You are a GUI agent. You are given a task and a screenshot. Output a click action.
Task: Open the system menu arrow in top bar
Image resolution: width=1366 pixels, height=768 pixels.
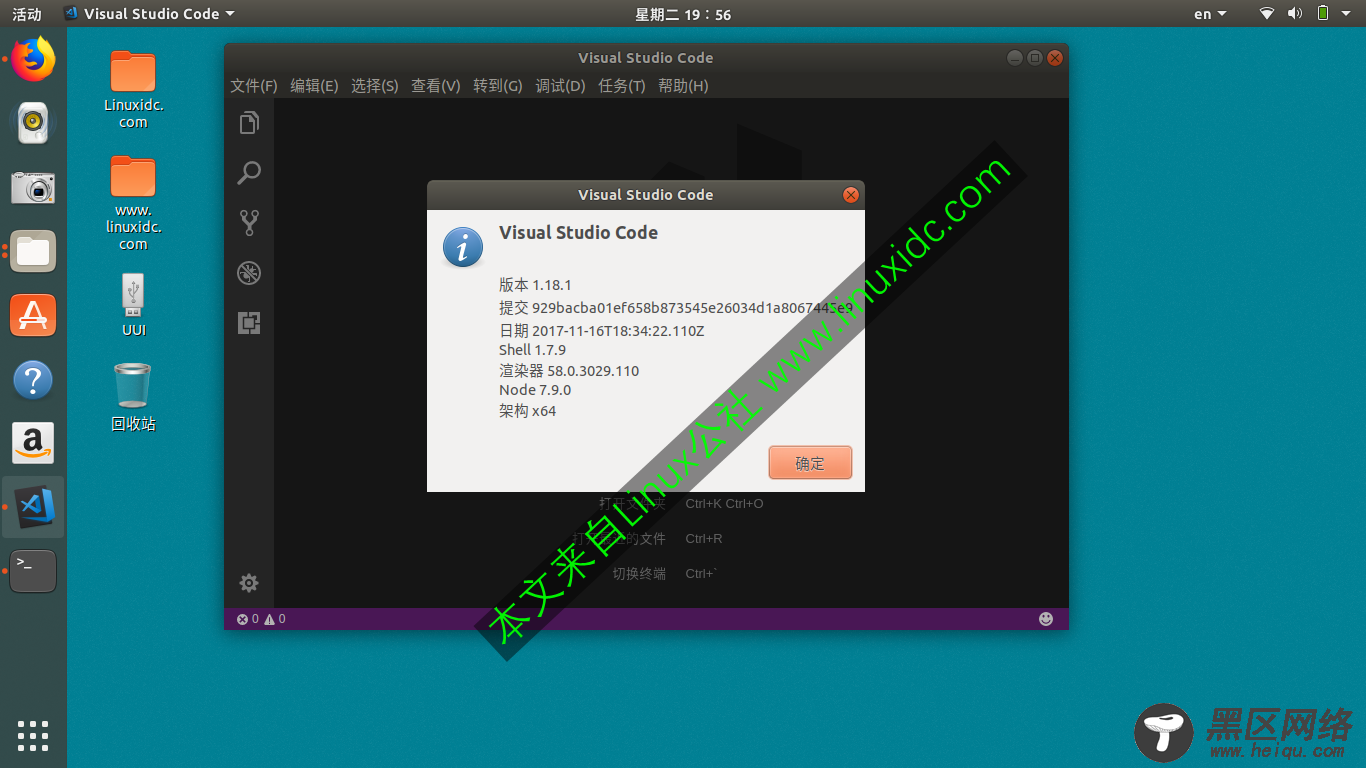(x=1346, y=14)
